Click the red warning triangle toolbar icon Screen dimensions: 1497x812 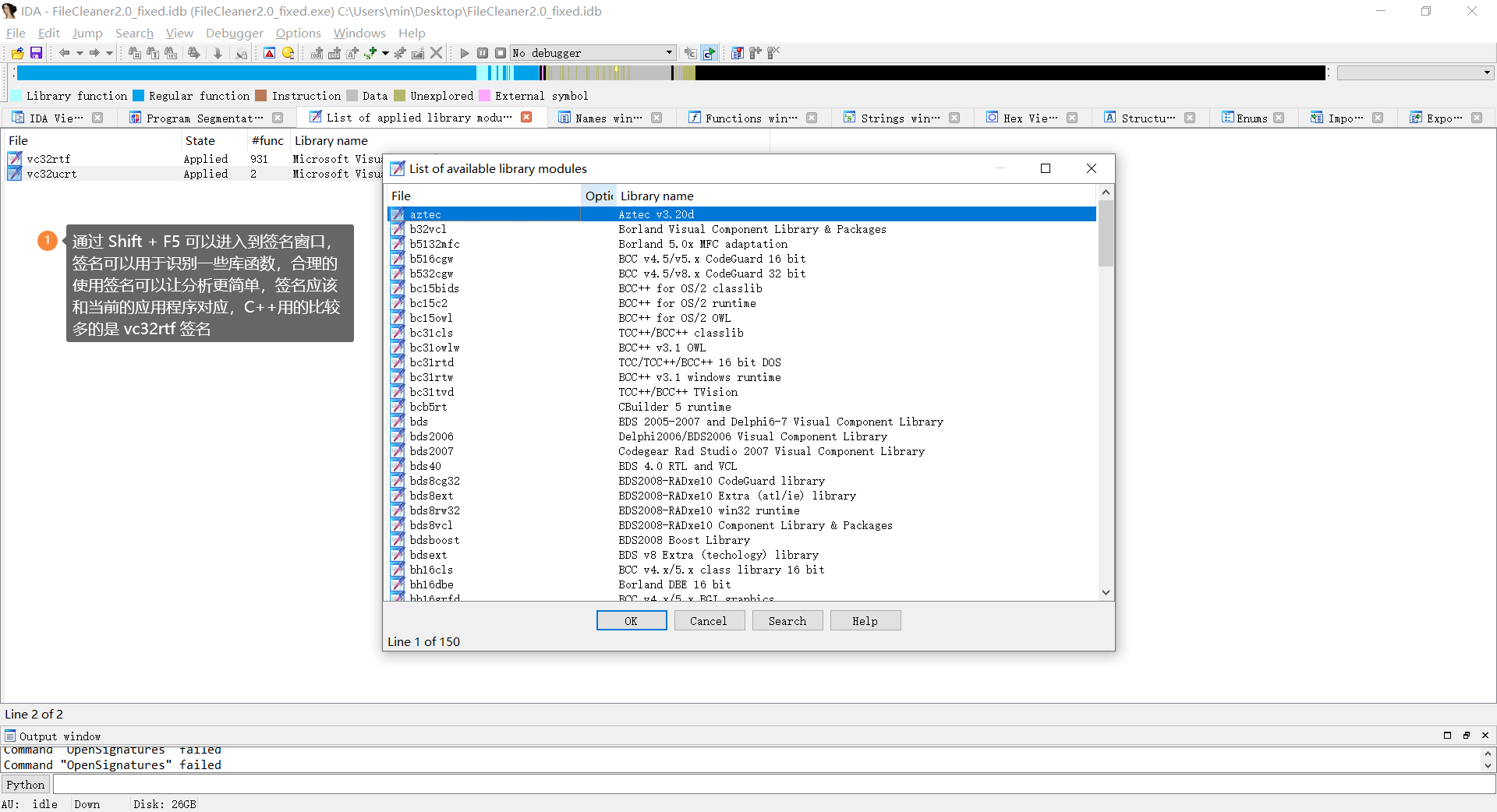click(269, 53)
